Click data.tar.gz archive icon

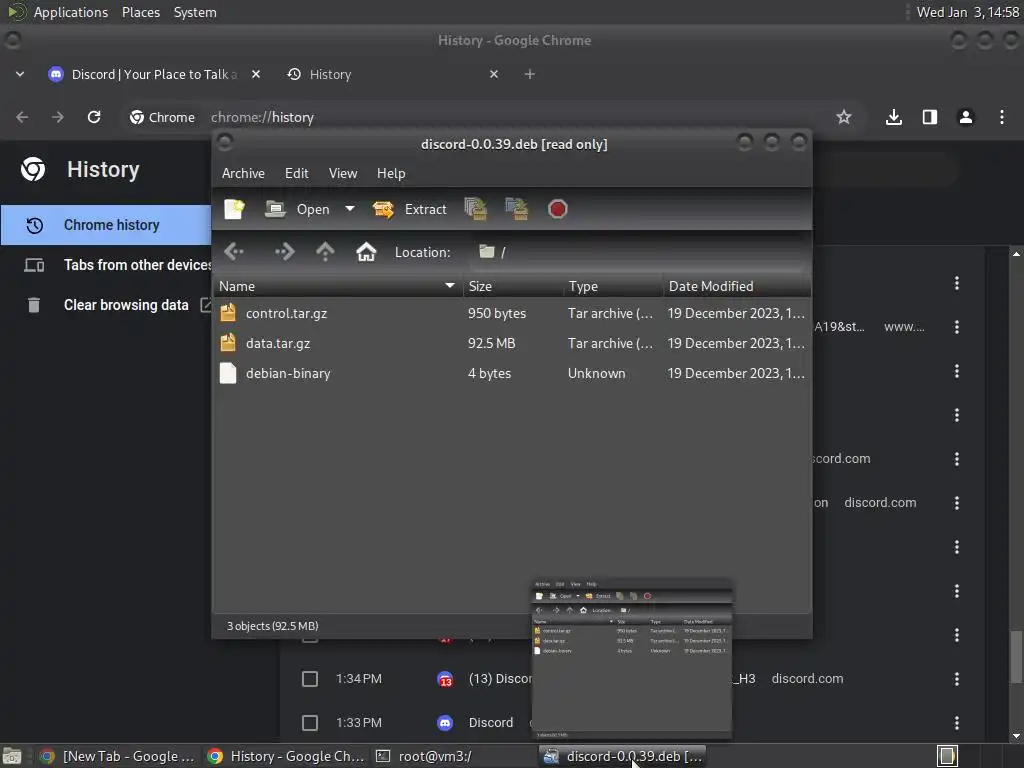point(228,343)
